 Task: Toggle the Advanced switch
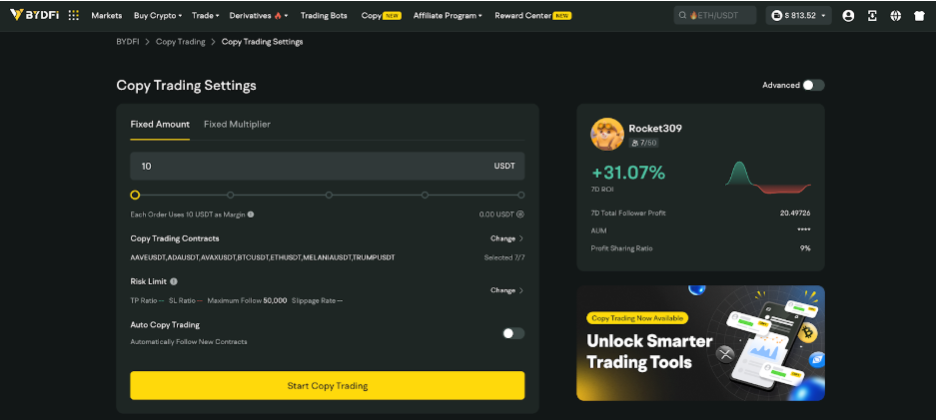pyautogui.click(x=813, y=85)
